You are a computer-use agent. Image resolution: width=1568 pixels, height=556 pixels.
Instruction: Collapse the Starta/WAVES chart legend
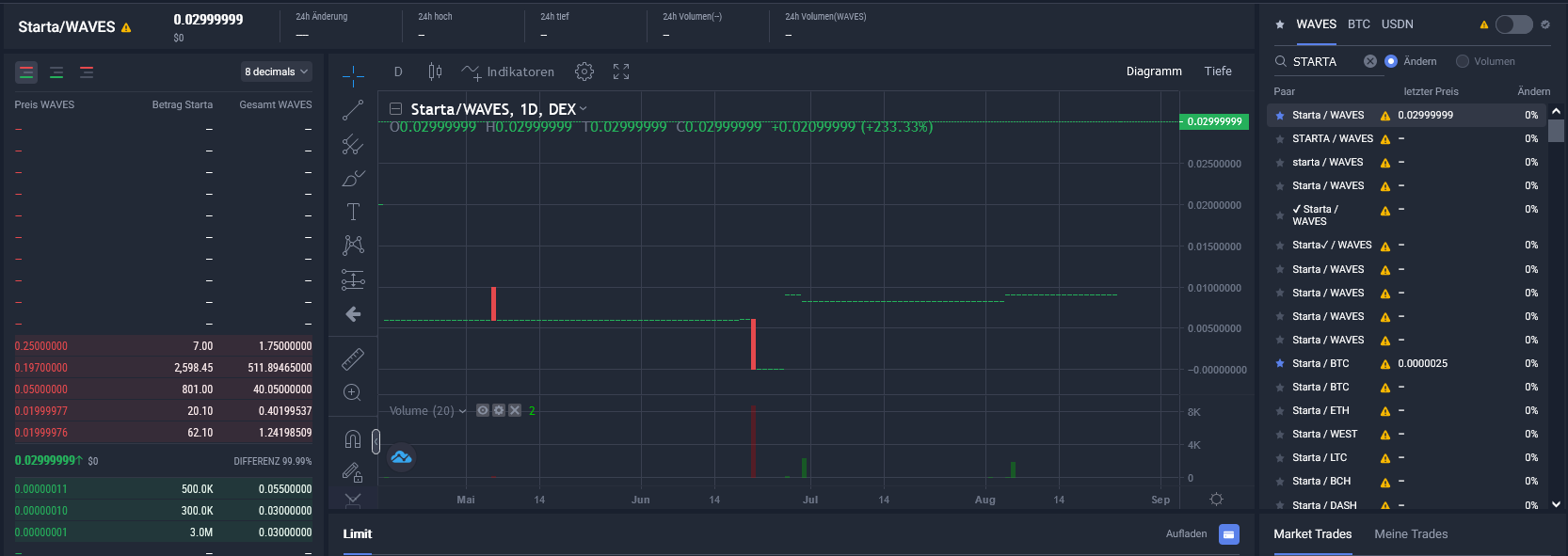[396, 109]
